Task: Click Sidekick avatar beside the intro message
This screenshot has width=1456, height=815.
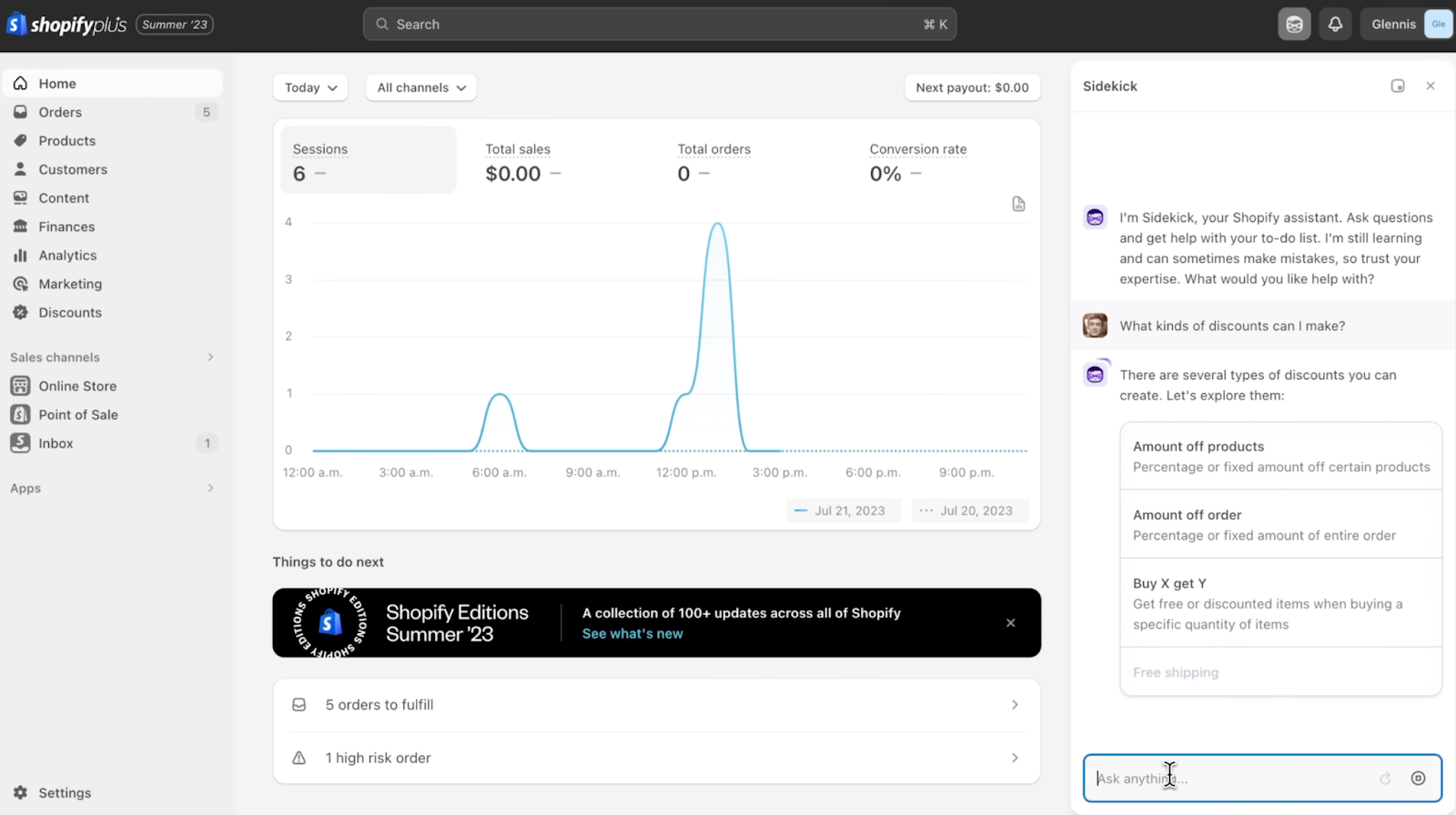Action: coord(1095,218)
